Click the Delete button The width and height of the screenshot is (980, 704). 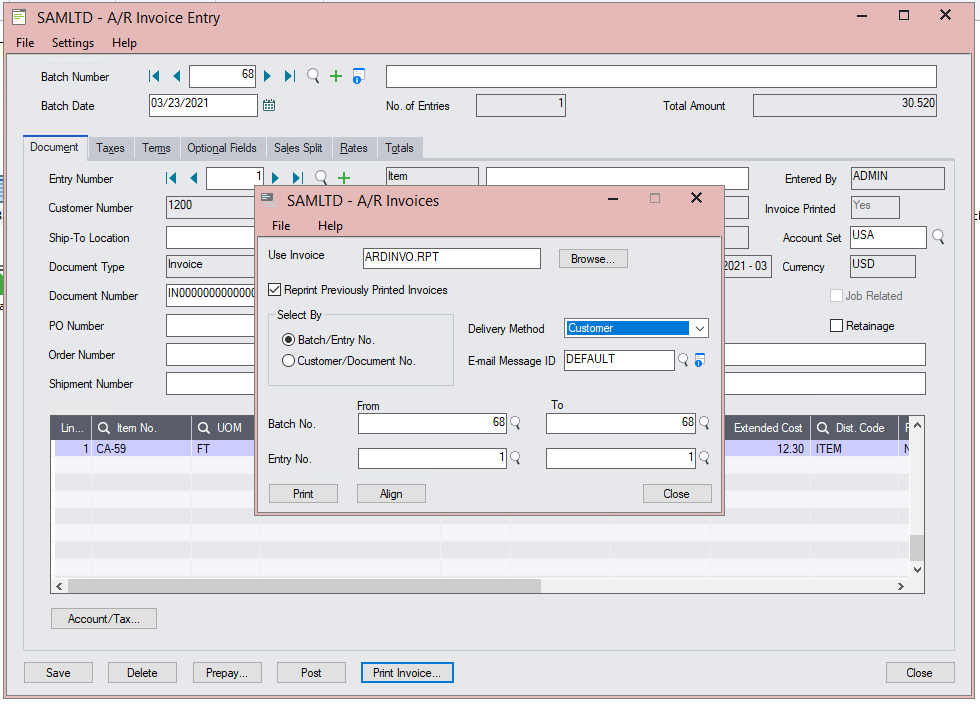point(142,673)
